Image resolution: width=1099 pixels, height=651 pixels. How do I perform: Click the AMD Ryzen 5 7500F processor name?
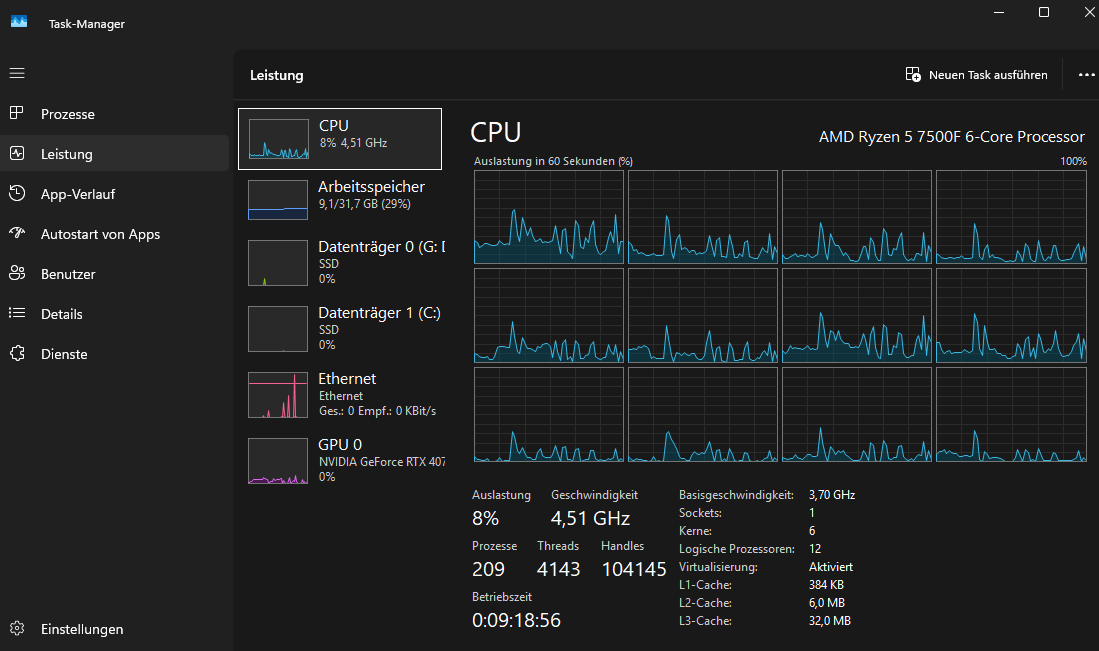coord(952,137)
